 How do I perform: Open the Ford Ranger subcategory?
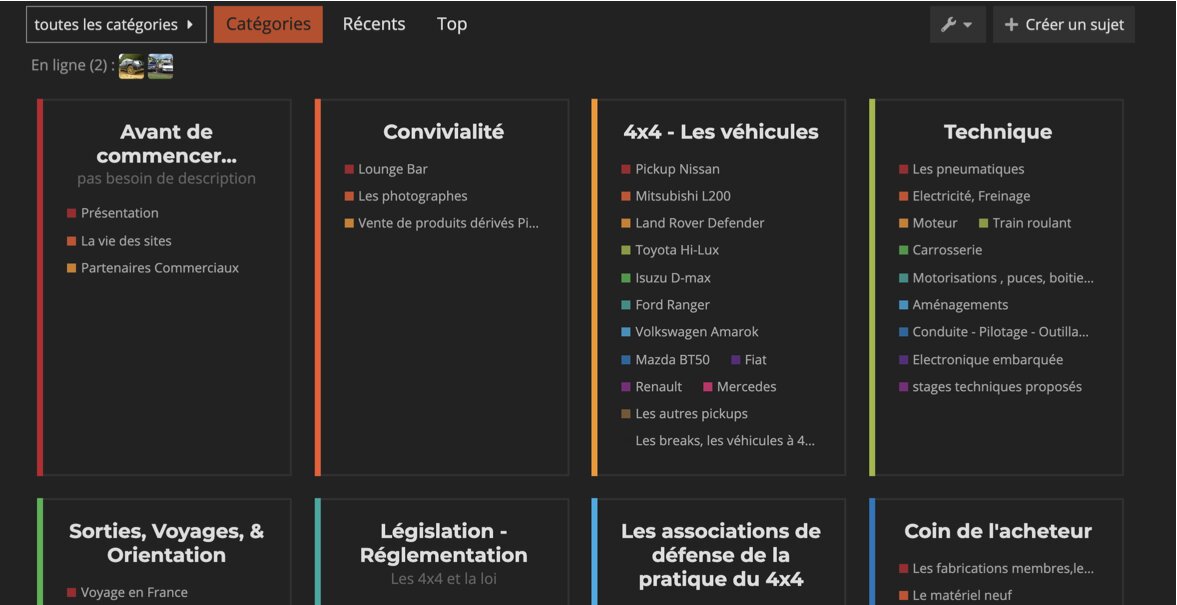665,305
